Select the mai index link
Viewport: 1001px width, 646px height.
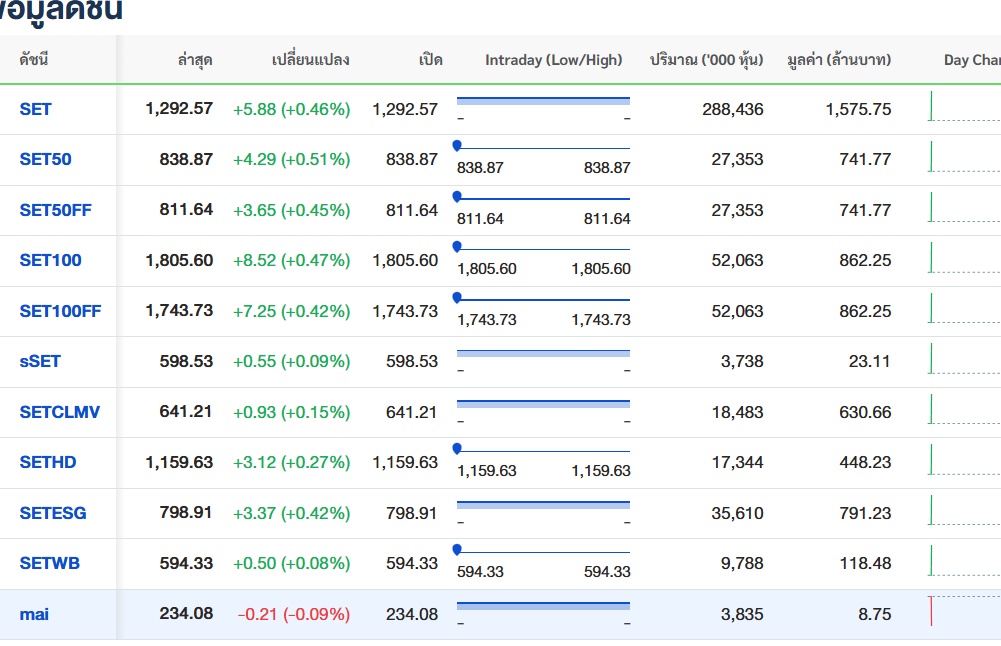pyautogui.click(x=34, y=614)
